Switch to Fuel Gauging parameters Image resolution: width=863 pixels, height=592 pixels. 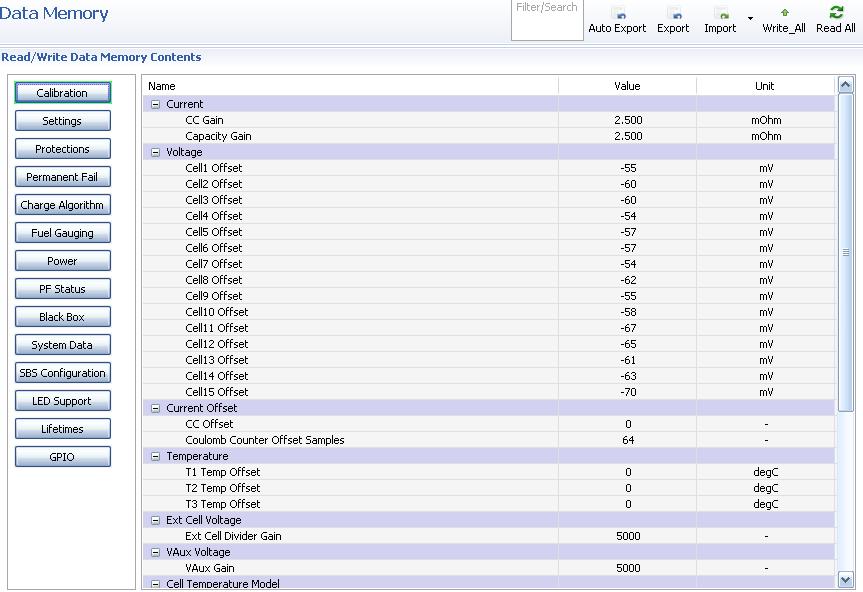pos(62,233)
